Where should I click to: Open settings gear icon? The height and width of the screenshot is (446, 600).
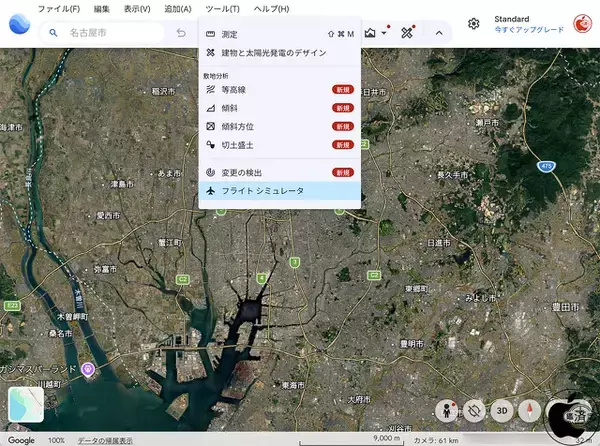pyautogui.click(x=474, y=24)
